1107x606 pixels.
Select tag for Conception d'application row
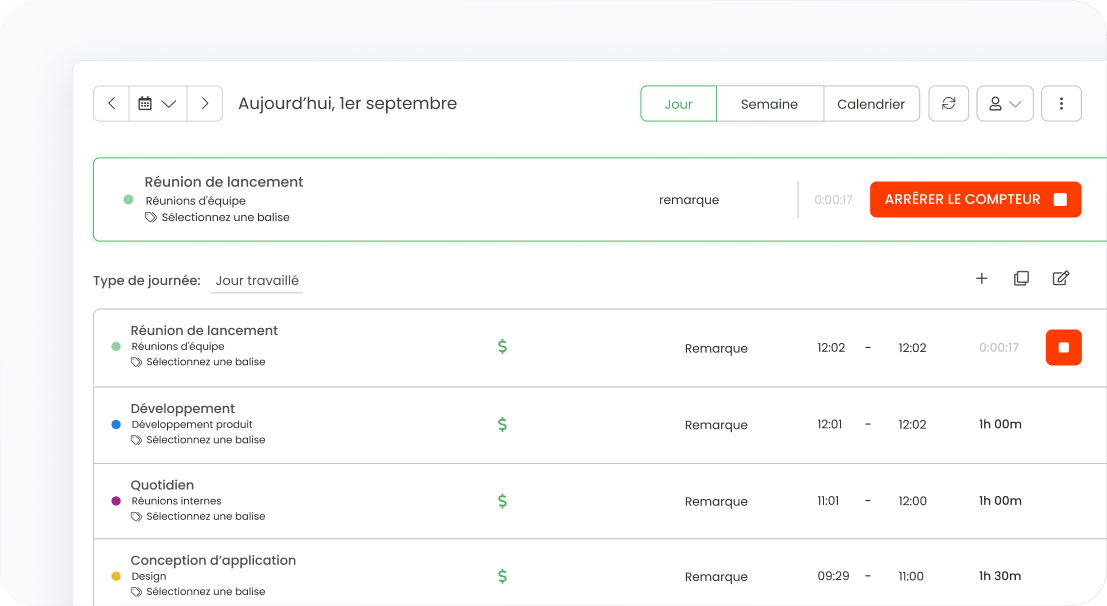(x=198, y=592)
